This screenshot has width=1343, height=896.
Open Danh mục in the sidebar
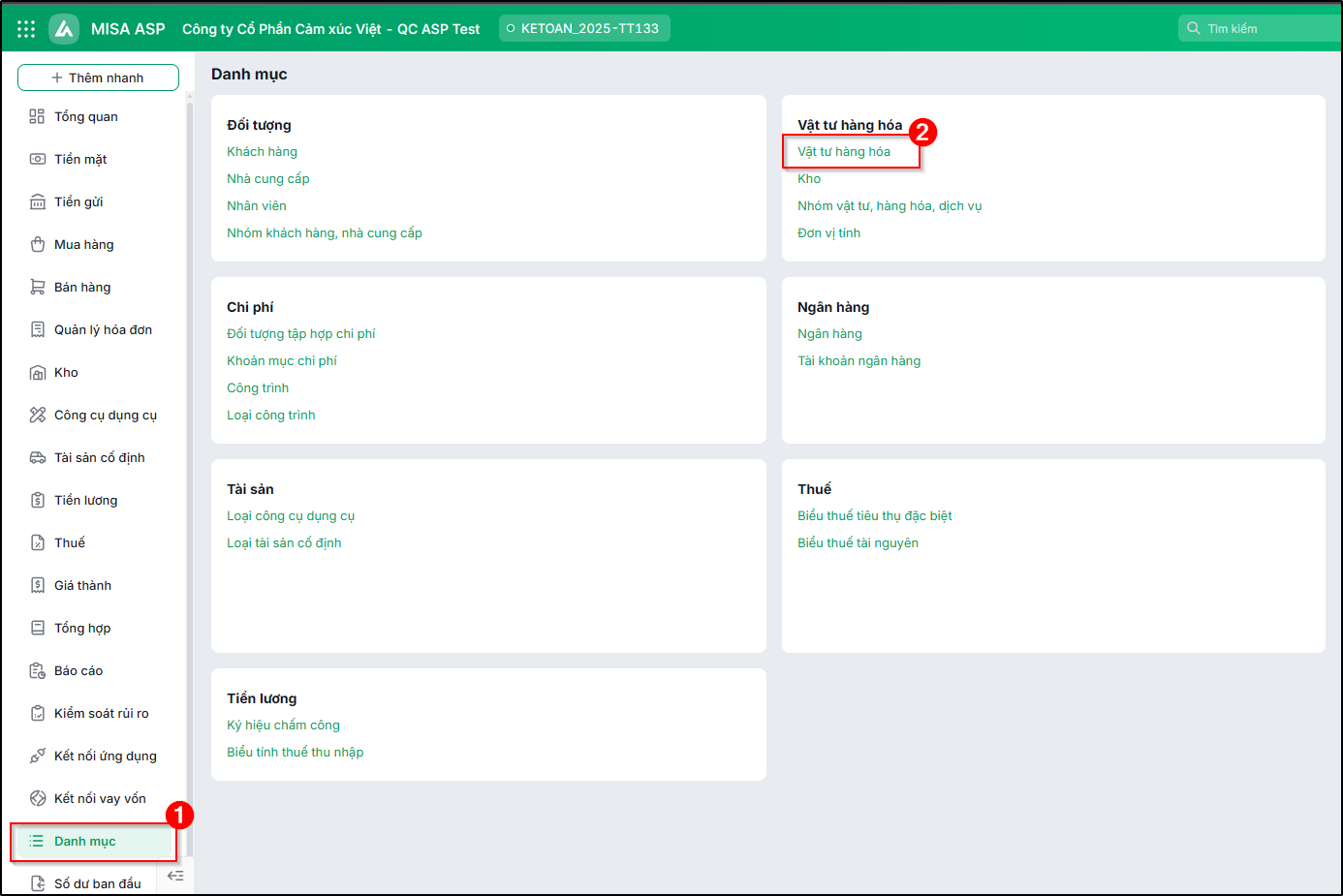tap(94, 841)
